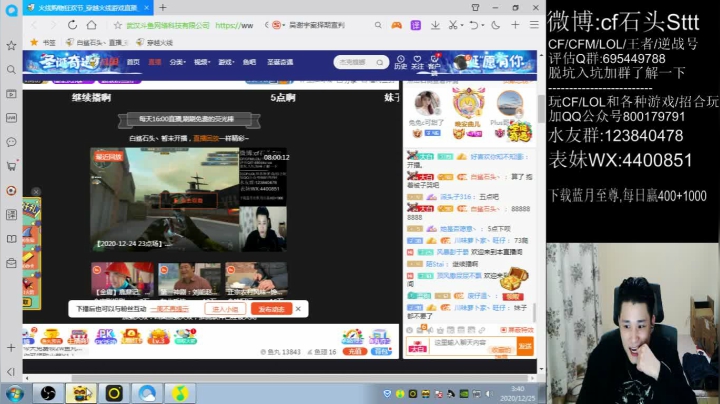Open the 游戏 nav dropdown

(226, 62)
